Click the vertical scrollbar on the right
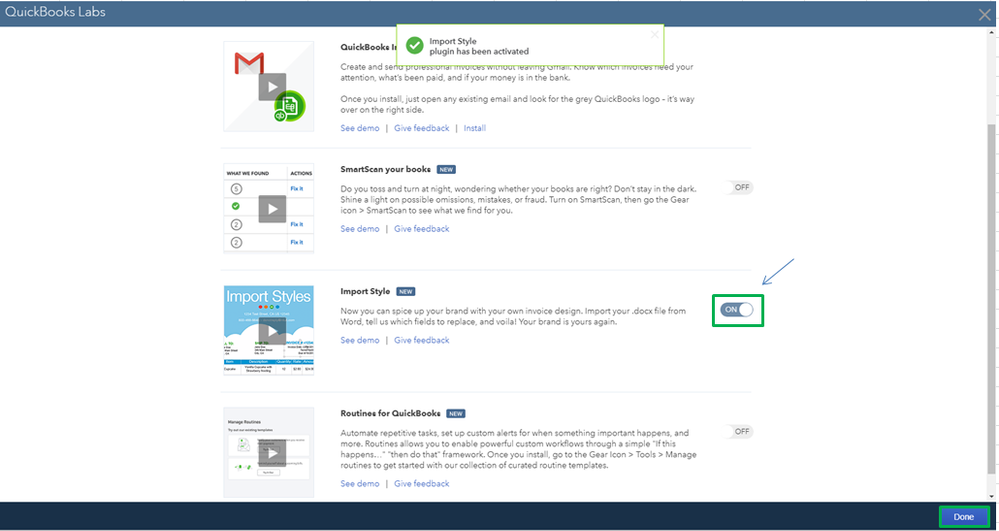 tap(993, 300)
